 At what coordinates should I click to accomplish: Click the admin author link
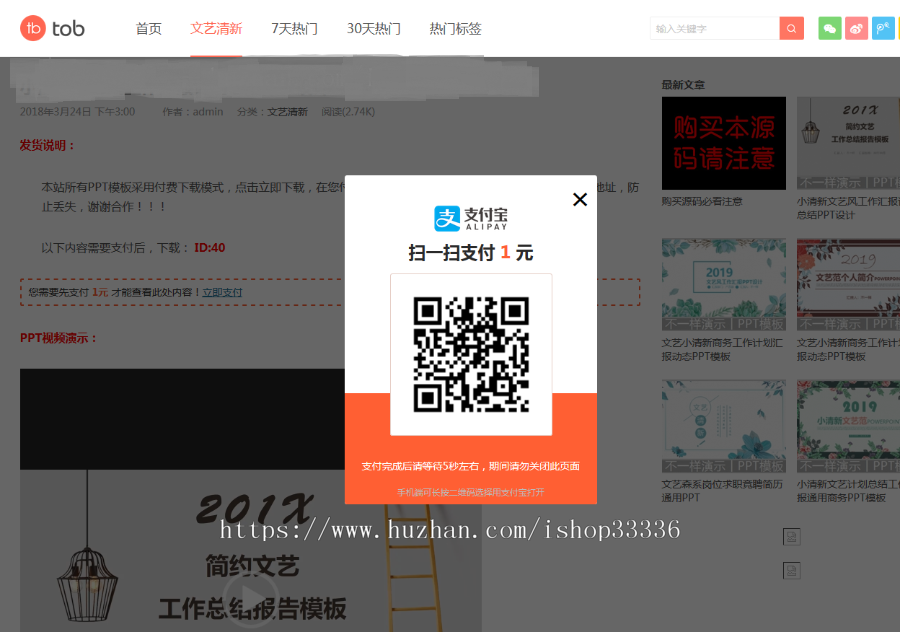(207, 111)
